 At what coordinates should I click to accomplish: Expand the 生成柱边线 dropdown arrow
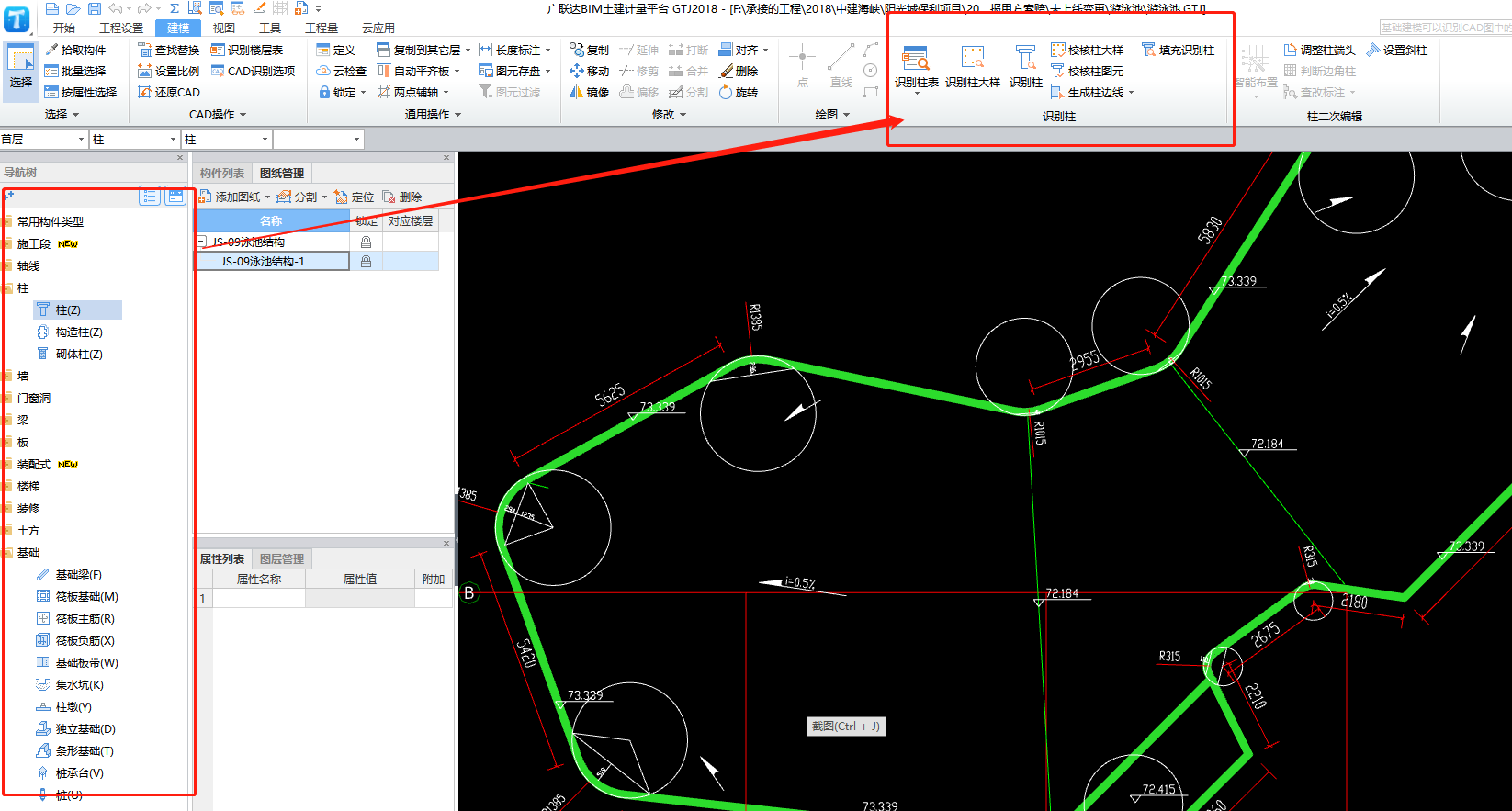pyautogui.click(x=1131, y=92)
